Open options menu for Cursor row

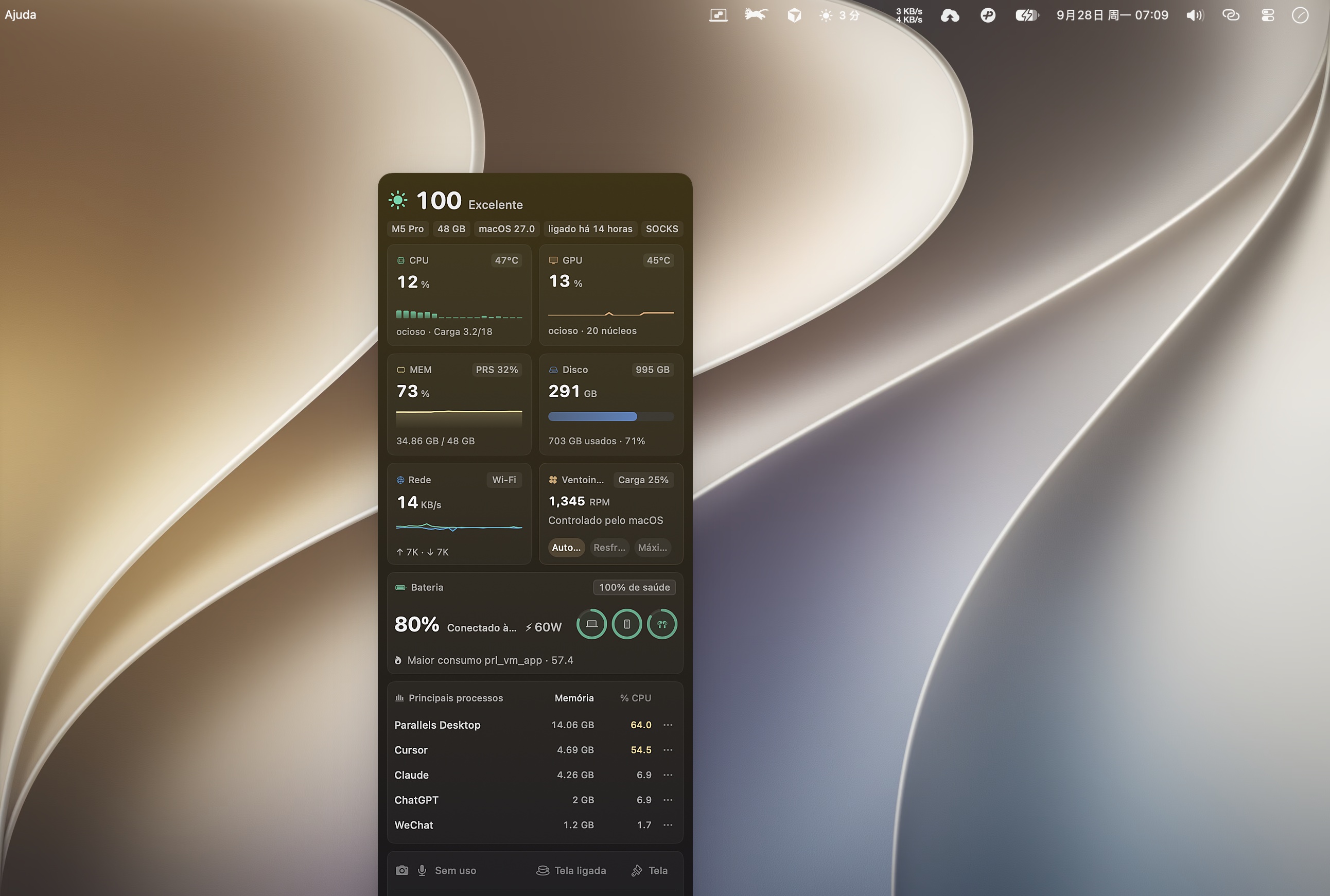coord(668,750)
